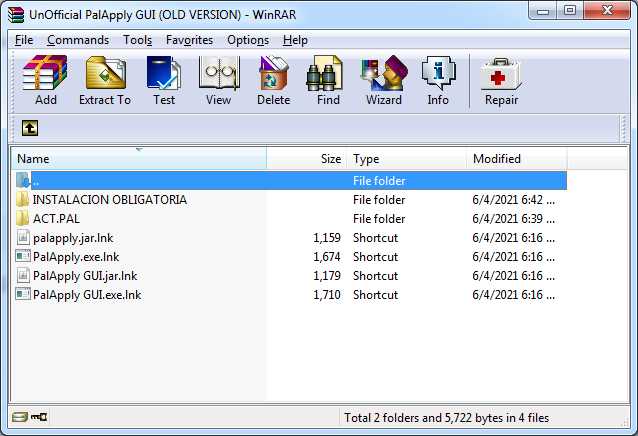The width and height of the screenshot is (638, 436).
Task: Click the PalApply.exe.lnk file icon
Action: [x=23, y=256]
